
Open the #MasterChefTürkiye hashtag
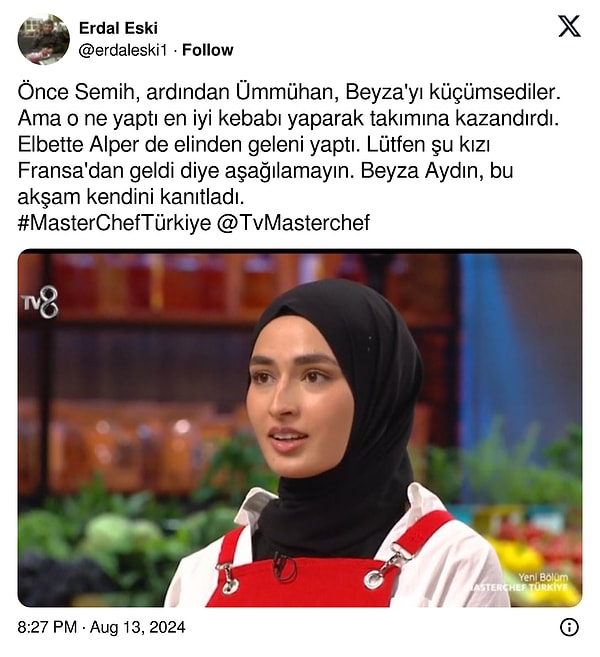114,222
